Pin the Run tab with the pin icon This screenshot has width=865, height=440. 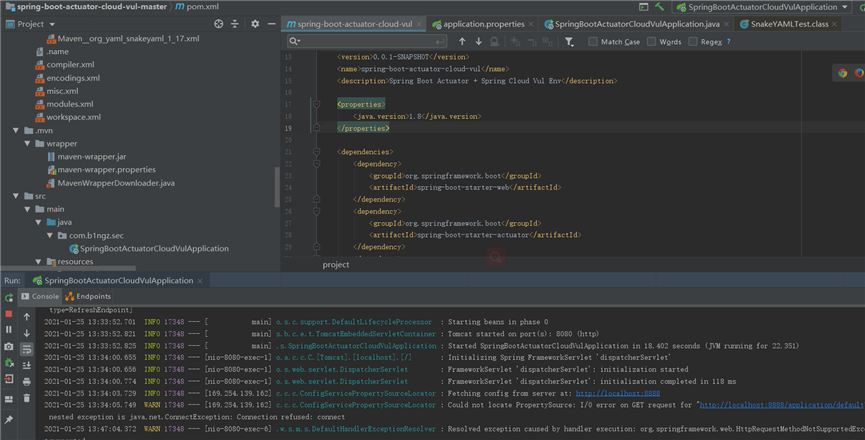(x=9, y=420)
